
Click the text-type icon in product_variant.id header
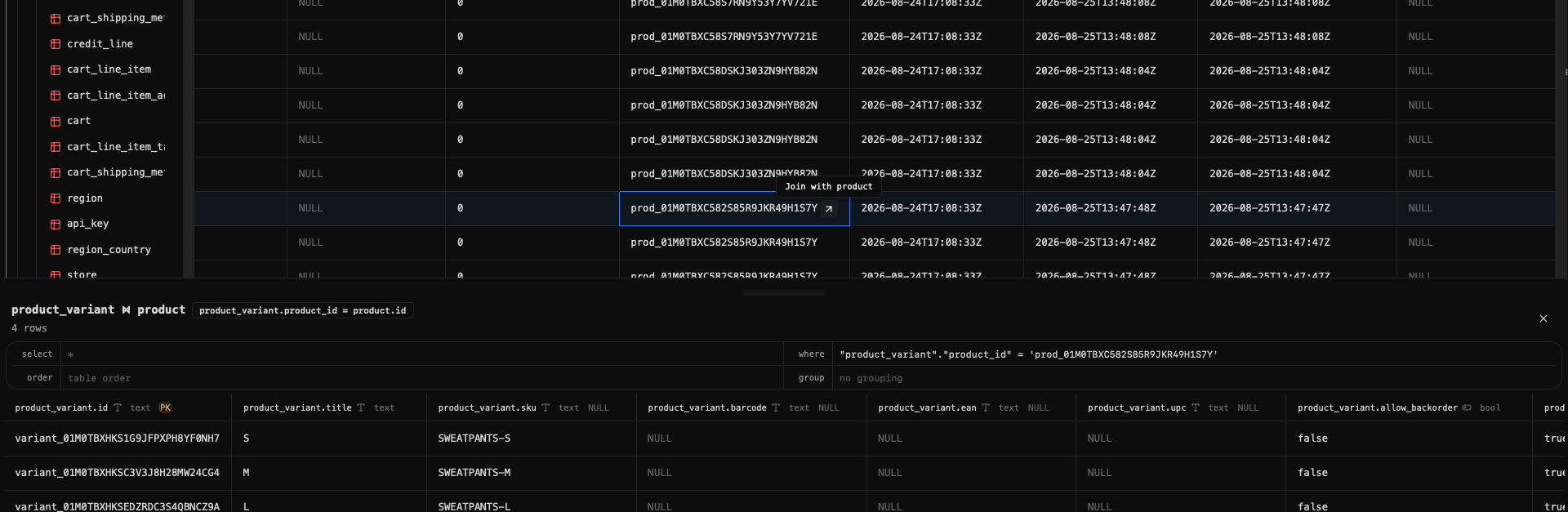(x=118, y=407)
